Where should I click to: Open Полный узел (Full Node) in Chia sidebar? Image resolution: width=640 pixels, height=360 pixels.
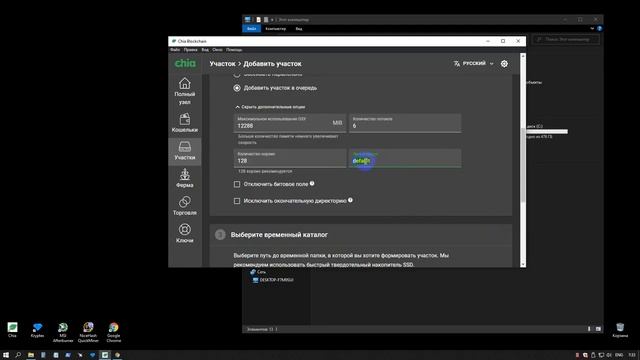(x=184, y=91)
